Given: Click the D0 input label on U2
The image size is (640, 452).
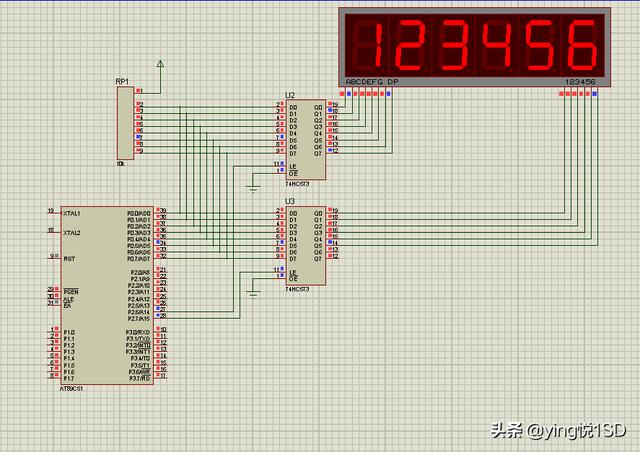Looking at the screenshot, I should coord(293,107).
